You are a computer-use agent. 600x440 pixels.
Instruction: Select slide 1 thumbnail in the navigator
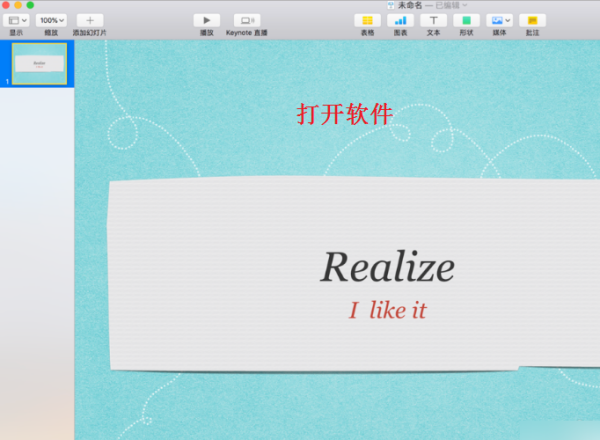38,63
